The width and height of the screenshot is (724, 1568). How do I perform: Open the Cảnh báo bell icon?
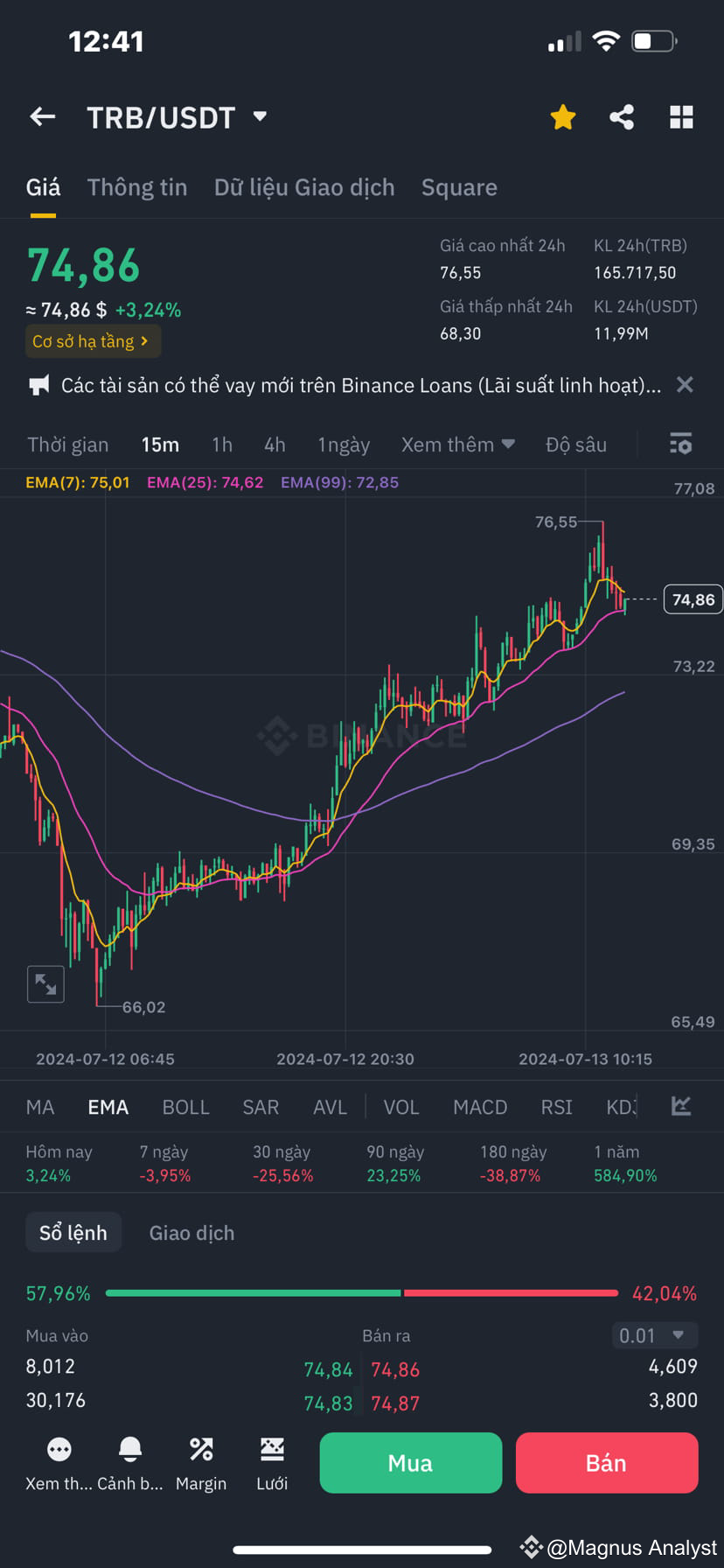click(130, 1450)
